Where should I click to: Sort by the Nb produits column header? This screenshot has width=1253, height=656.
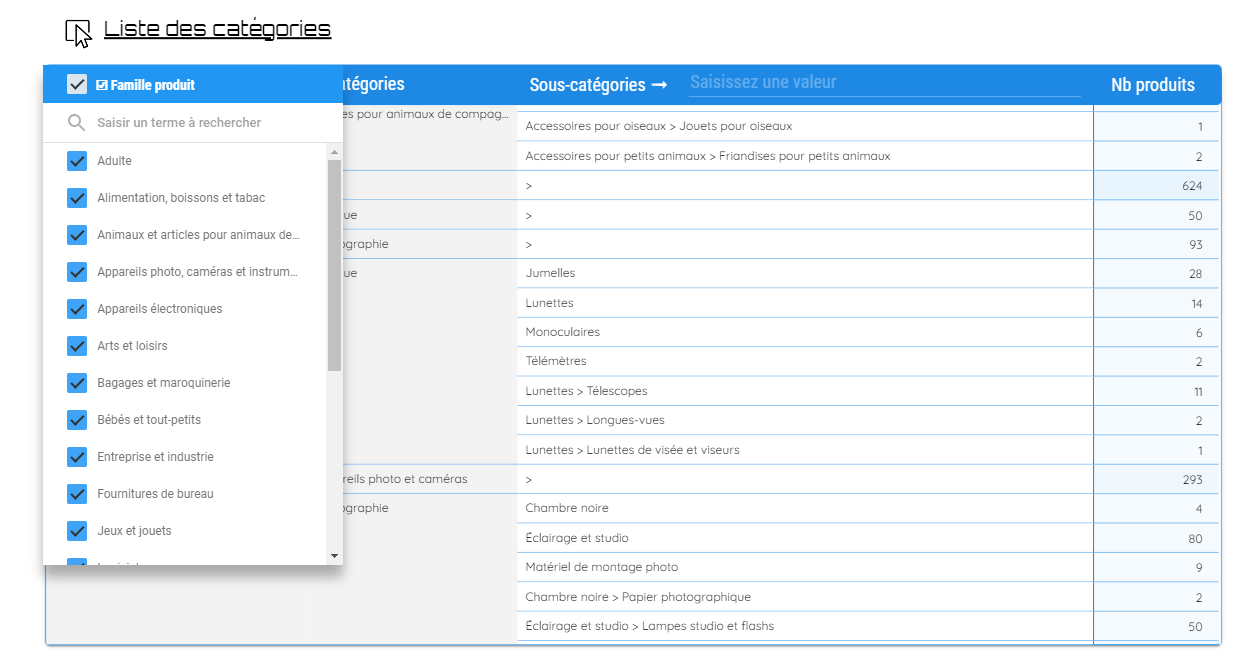[x=1152, y=85]
